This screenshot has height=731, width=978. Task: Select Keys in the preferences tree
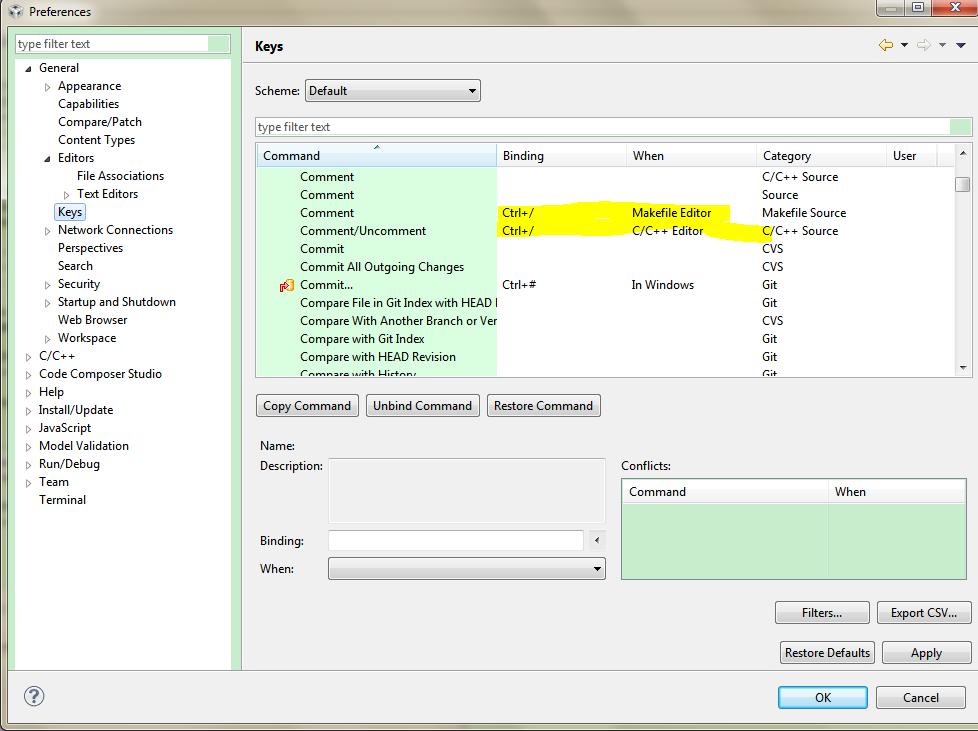(70, 212)
